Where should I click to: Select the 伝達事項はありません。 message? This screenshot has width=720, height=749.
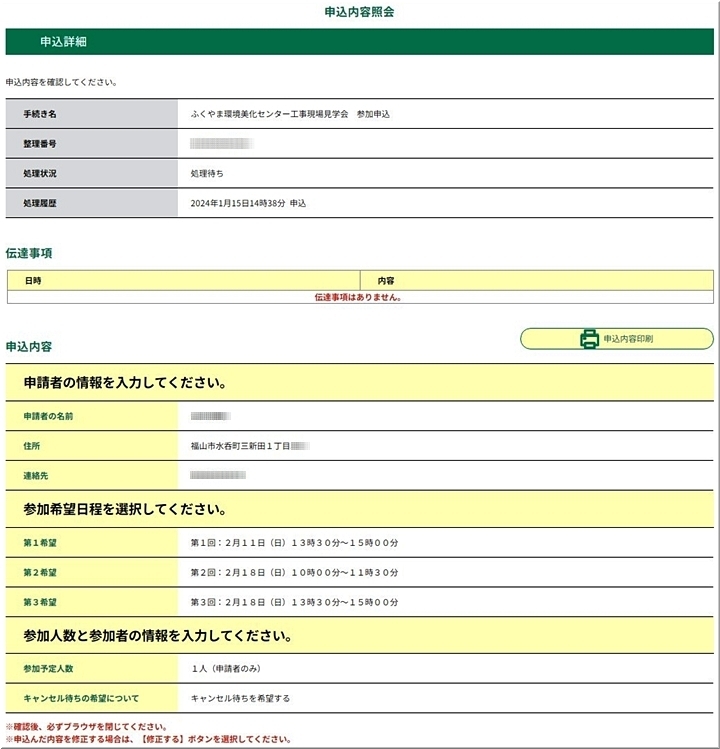tap(358, 297)
